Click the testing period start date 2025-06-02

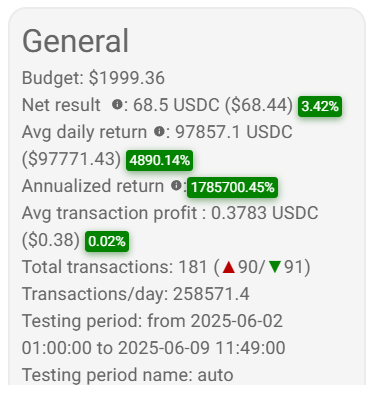pyautogui.click(x=237, y=321)
